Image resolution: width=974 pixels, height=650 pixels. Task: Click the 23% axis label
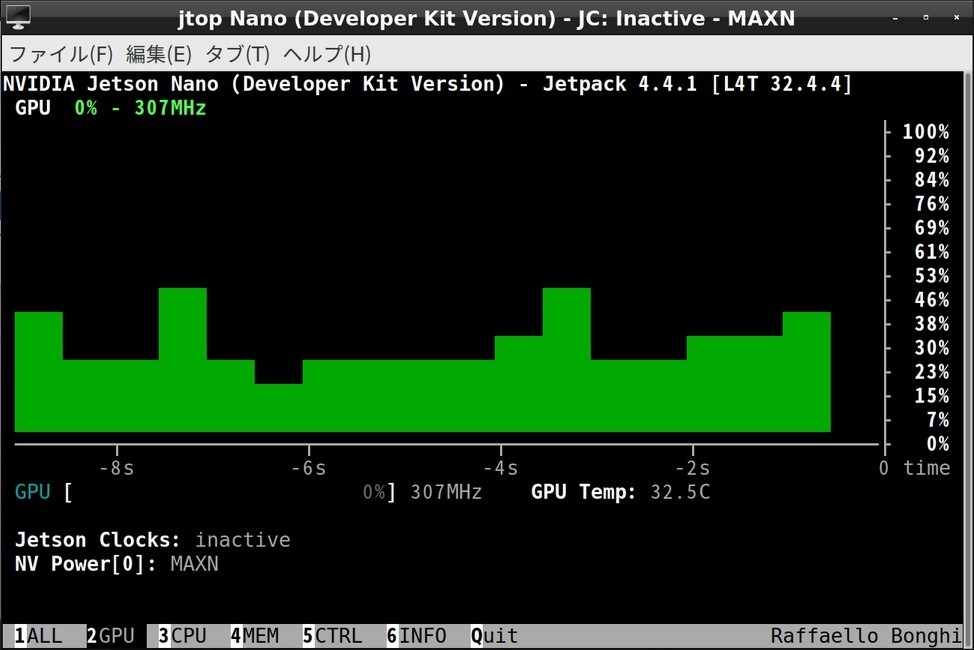click(932, 372)
